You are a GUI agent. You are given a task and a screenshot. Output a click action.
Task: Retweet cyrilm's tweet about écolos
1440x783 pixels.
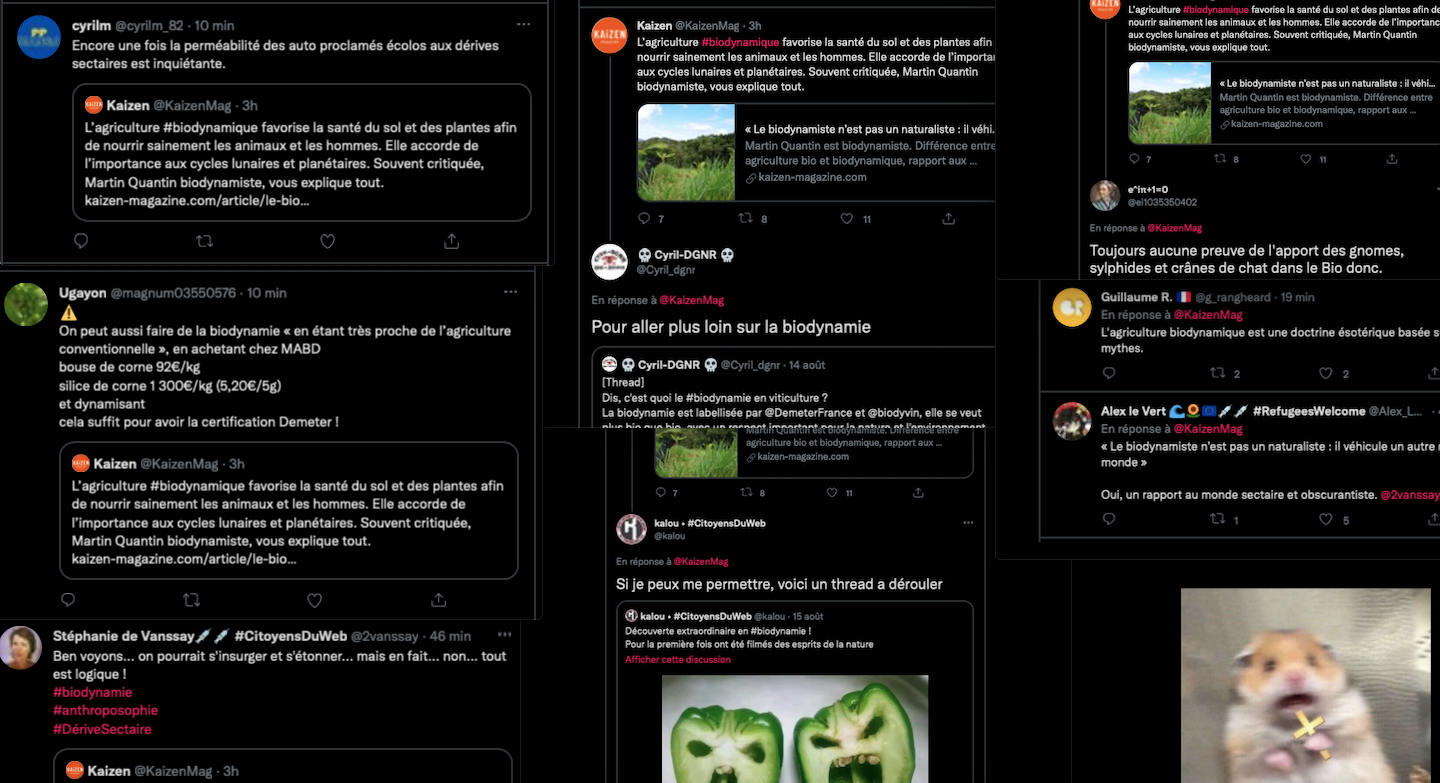tap(204, 241)
